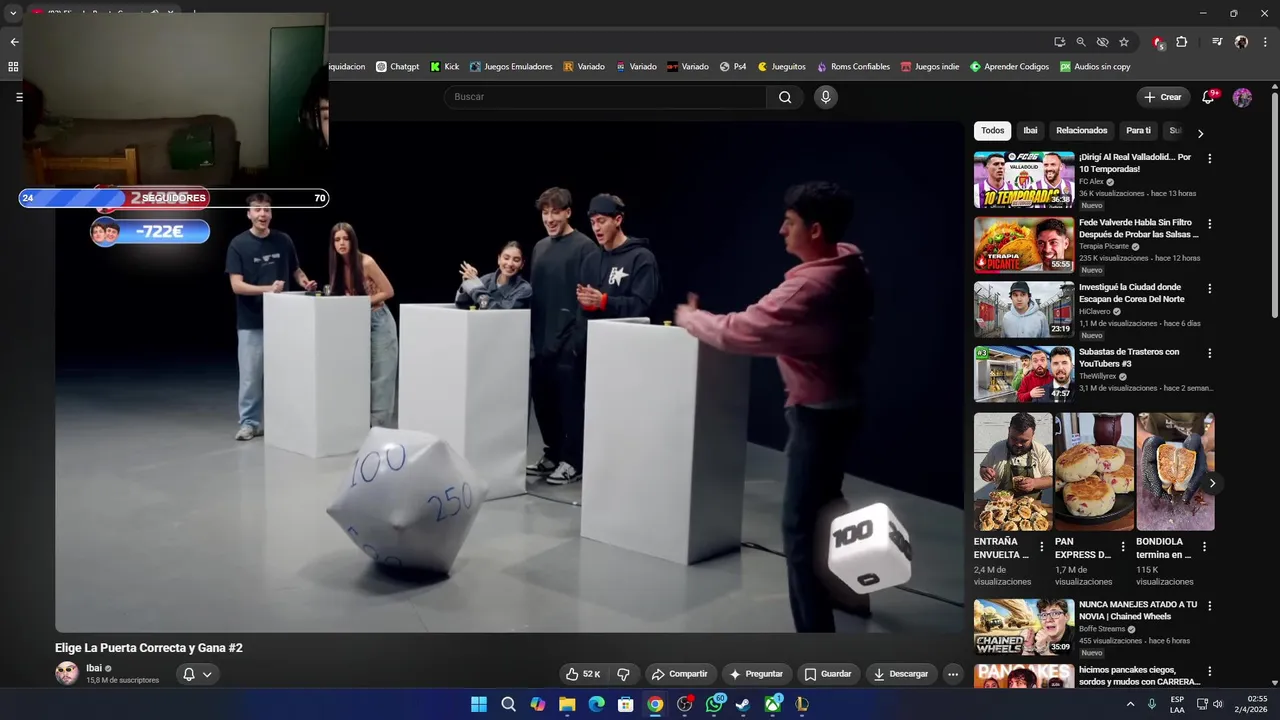
Task: Click the Ibai channel avatar
Action: tap(67, 673)
